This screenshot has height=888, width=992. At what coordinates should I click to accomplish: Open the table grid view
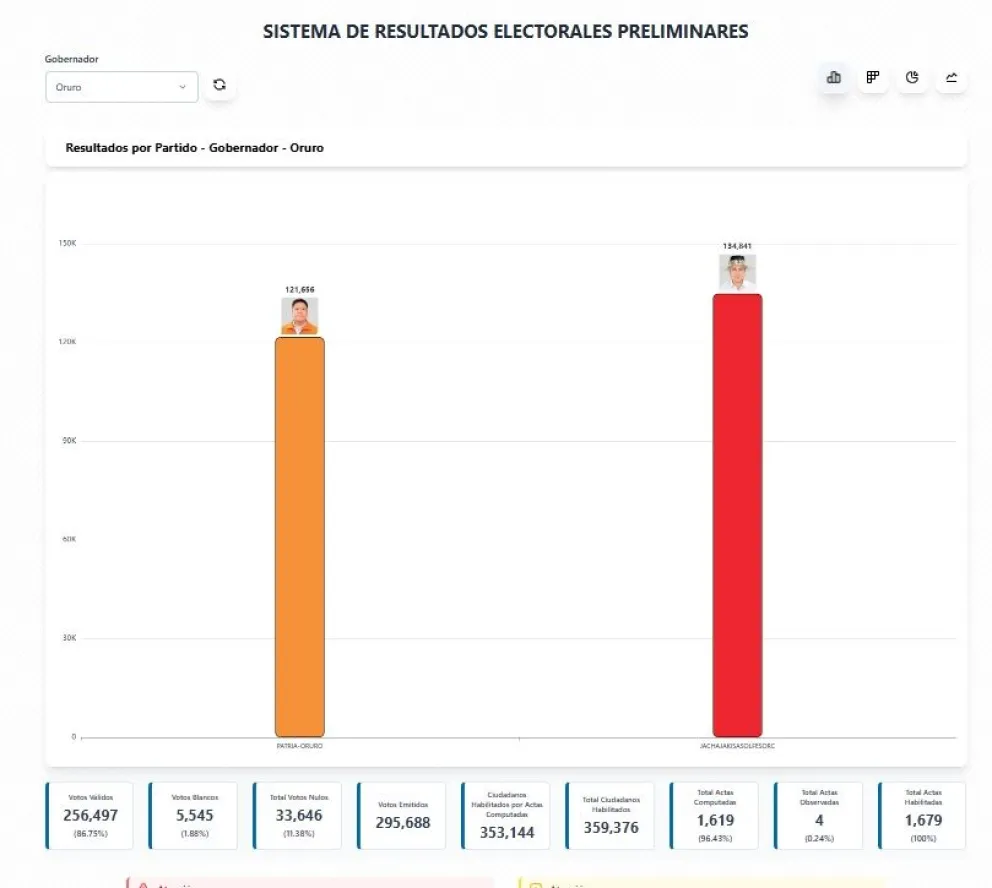872,78
